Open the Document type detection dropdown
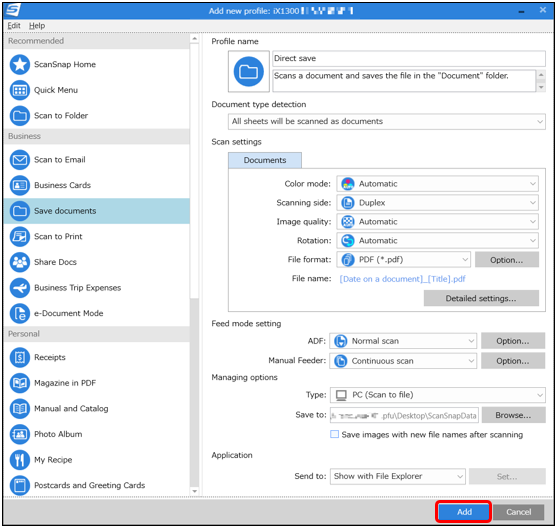The image size is (559, 530). point(386,122)
